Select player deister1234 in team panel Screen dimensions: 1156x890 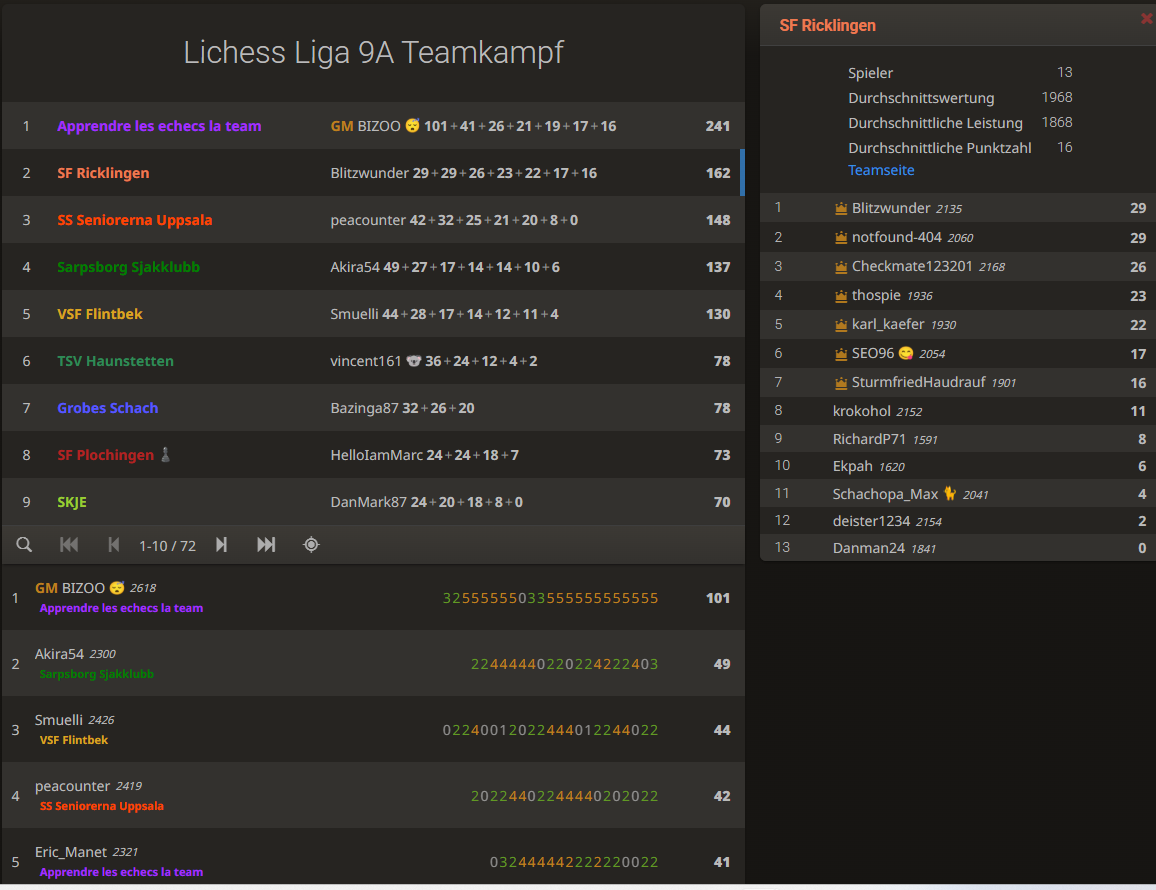pyautogui.click(x=958, y=521)
